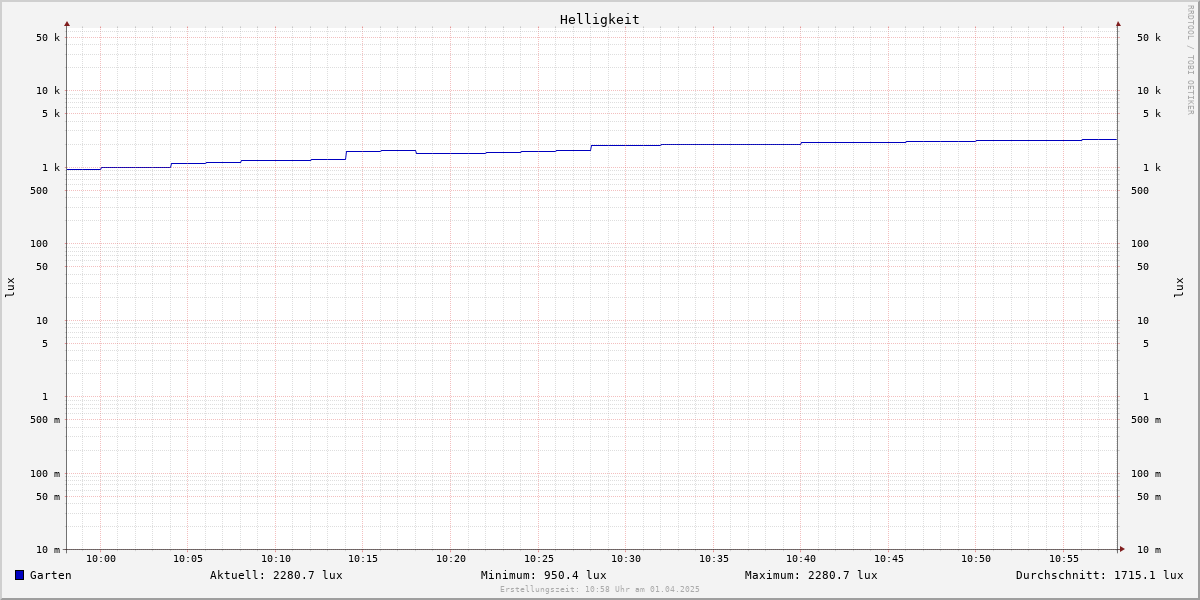Click the '50 k' label on left axis

click(48, 38)
